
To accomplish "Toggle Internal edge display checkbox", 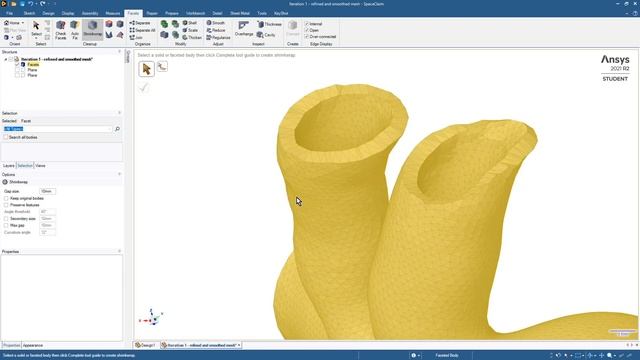I will point(307,24).
